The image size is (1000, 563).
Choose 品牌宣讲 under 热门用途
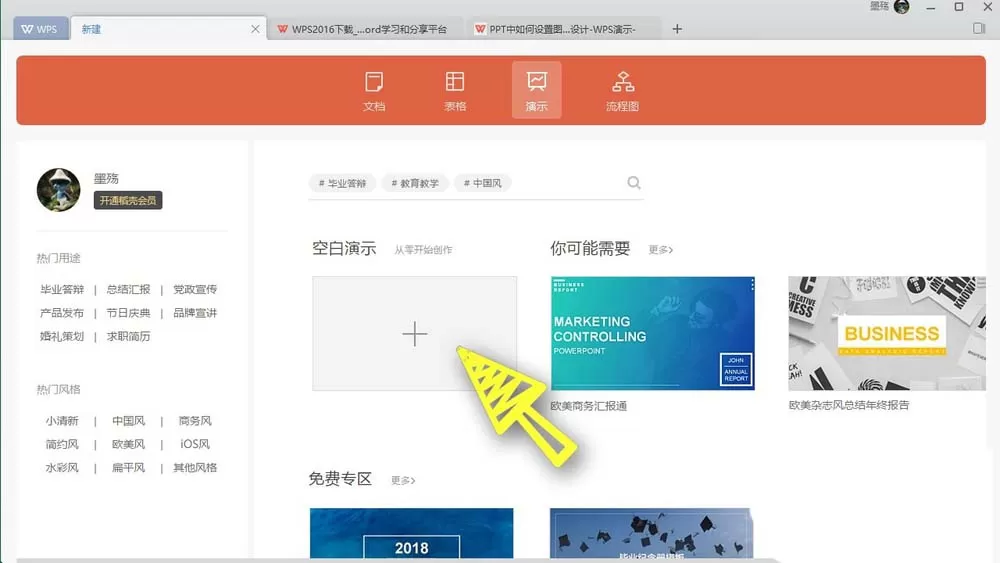[195, 313]
